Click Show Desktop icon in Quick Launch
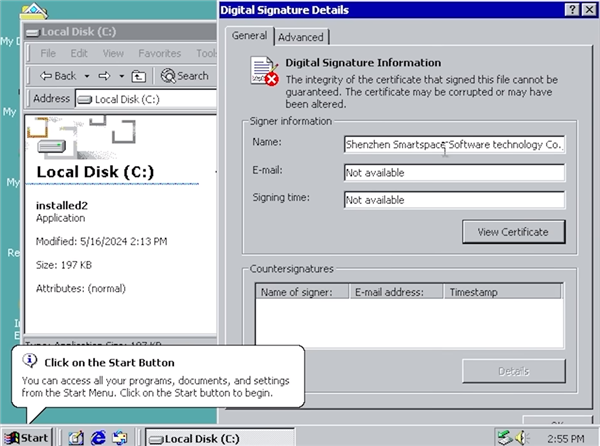Screen dimensions: 600x446 77,437
